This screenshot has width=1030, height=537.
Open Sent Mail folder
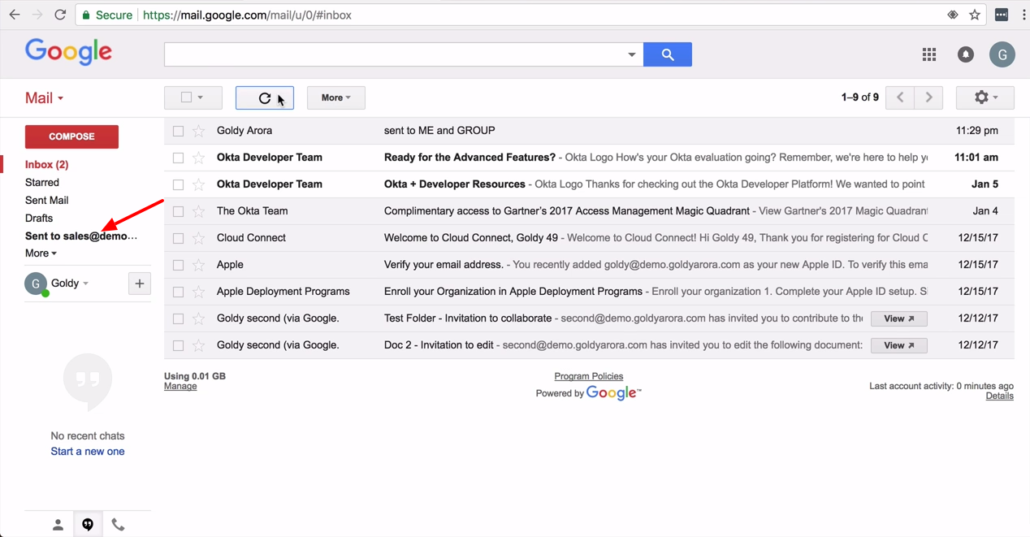47,200
